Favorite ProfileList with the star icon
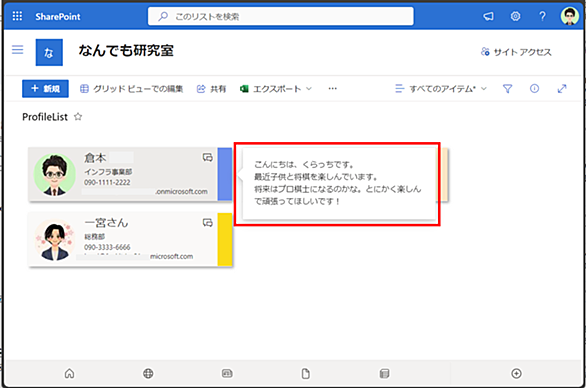 pyautogui.click(x=78, y=117)
